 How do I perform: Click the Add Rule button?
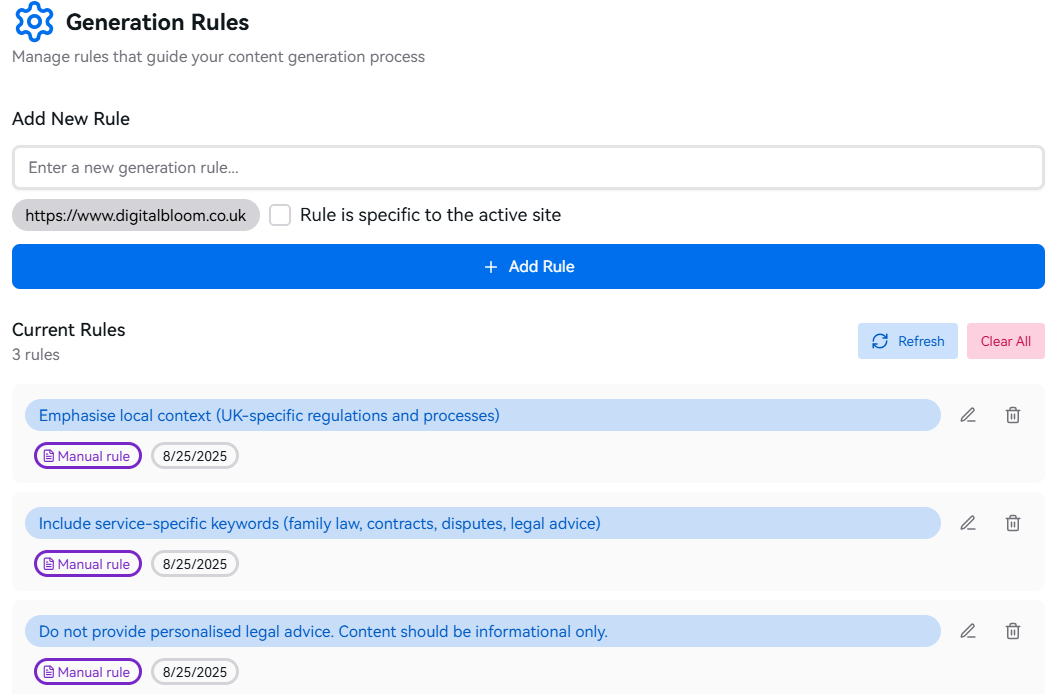(x=528, y=267)
